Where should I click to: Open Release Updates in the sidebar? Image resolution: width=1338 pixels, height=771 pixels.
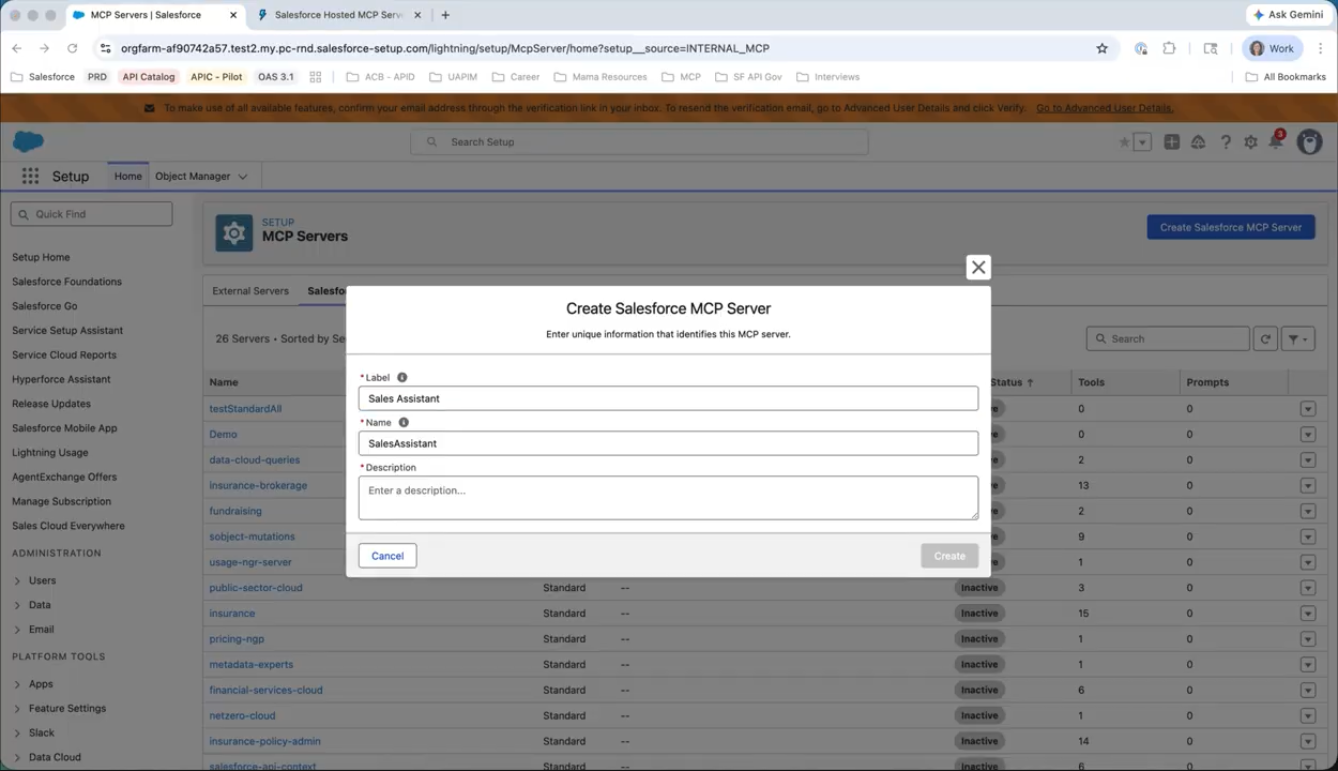click(x=51, y=404)
